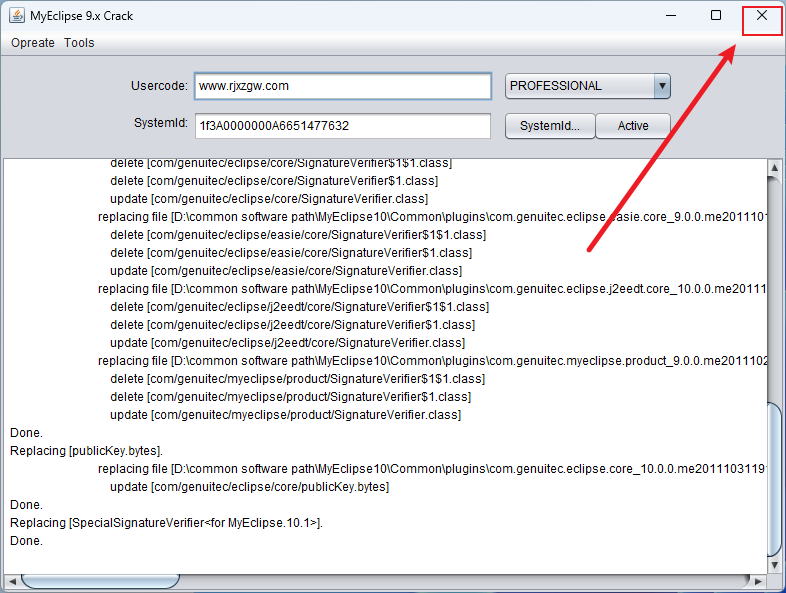786x593 pixels.
Task: Click 'delete [com/genuitec/eclipse/core/SignatureVerifier$1.class]' line
Action: coord(274,181)
